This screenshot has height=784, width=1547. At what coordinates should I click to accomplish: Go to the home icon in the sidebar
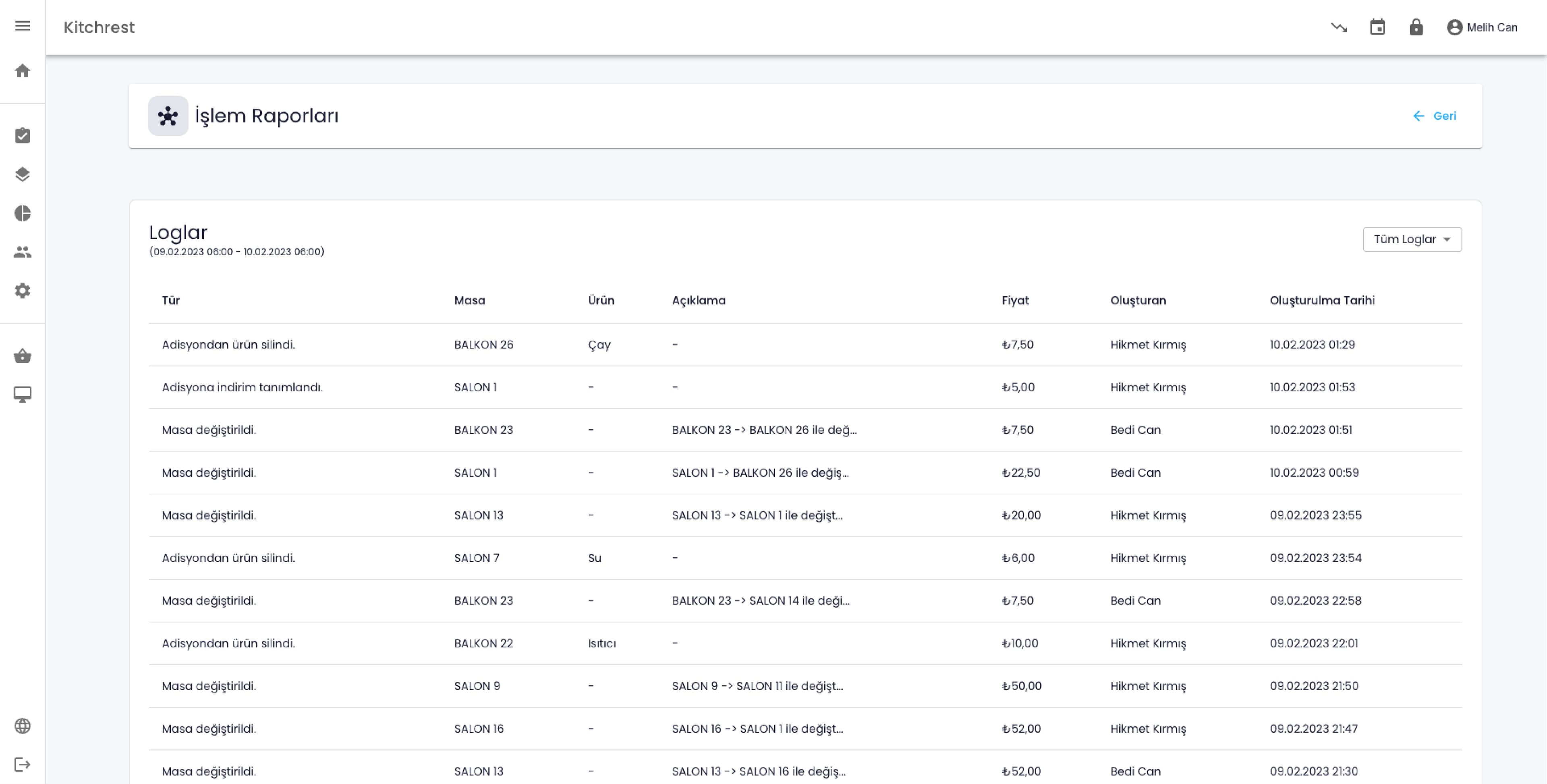(x=22, y=71)
